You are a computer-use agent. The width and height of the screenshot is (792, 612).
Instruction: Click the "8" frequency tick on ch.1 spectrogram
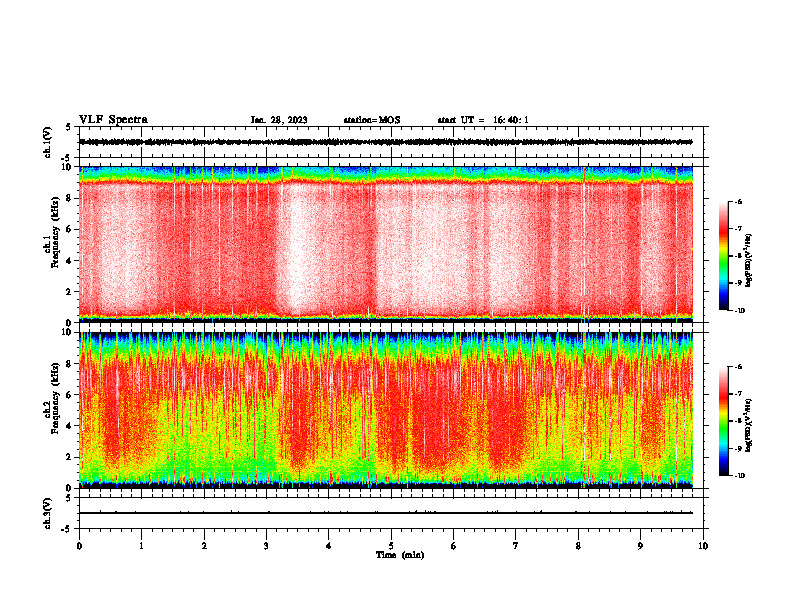[x=70, y=198]
